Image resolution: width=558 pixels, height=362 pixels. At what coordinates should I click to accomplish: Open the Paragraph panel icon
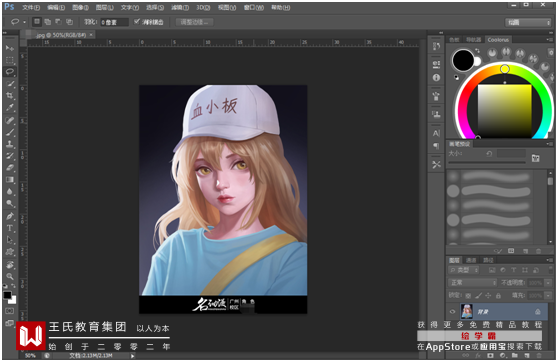click(436, 146)
